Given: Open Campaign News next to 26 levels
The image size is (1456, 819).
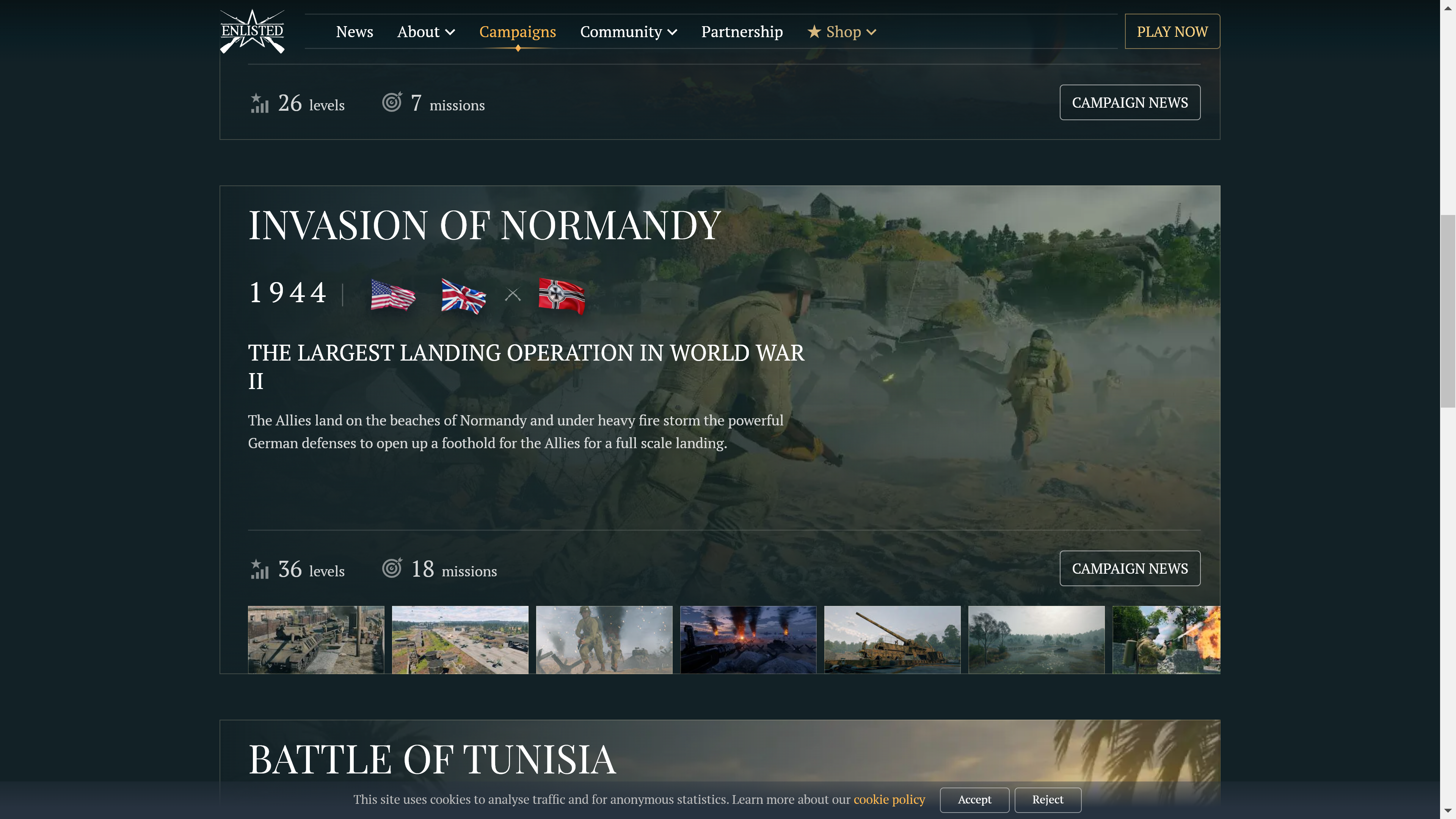Looking at the screenshot, I should (1129, 102).
